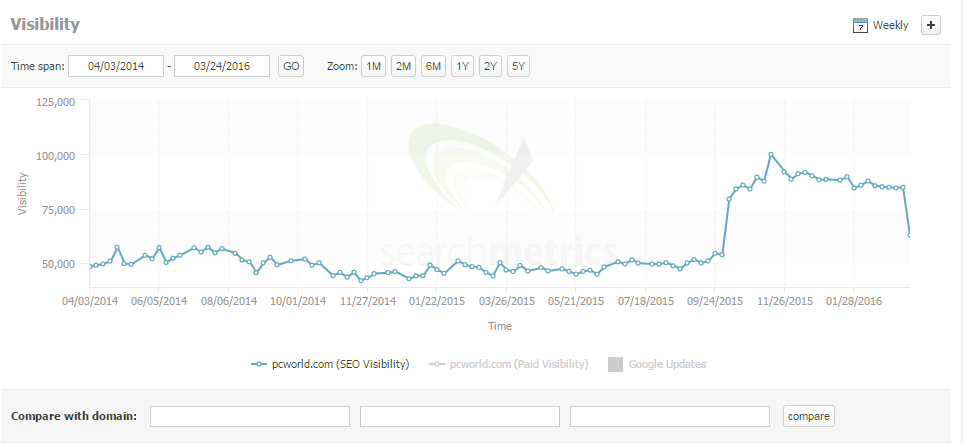
Task: Zoom the chart to 1Y
Action: click(462, 66)
